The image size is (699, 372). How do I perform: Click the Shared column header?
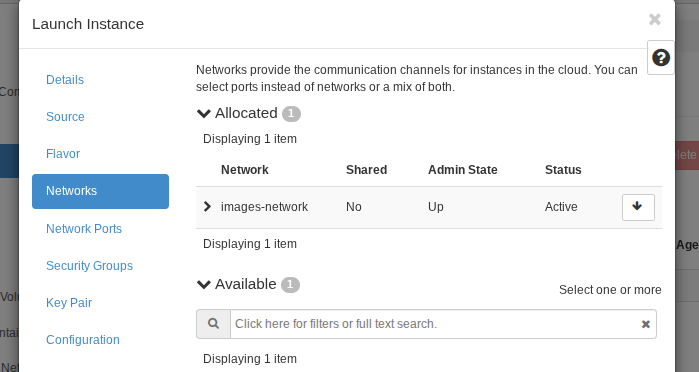[366, 170]
